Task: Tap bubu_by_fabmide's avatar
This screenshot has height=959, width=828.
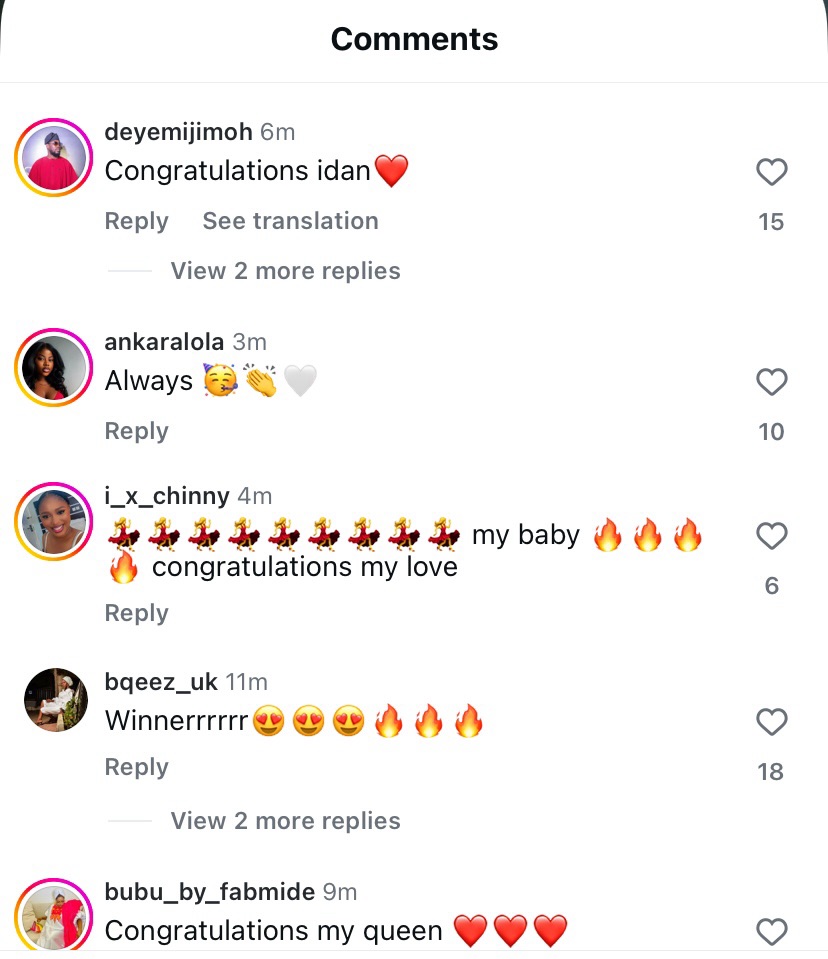Action: (x=54, y=915)
